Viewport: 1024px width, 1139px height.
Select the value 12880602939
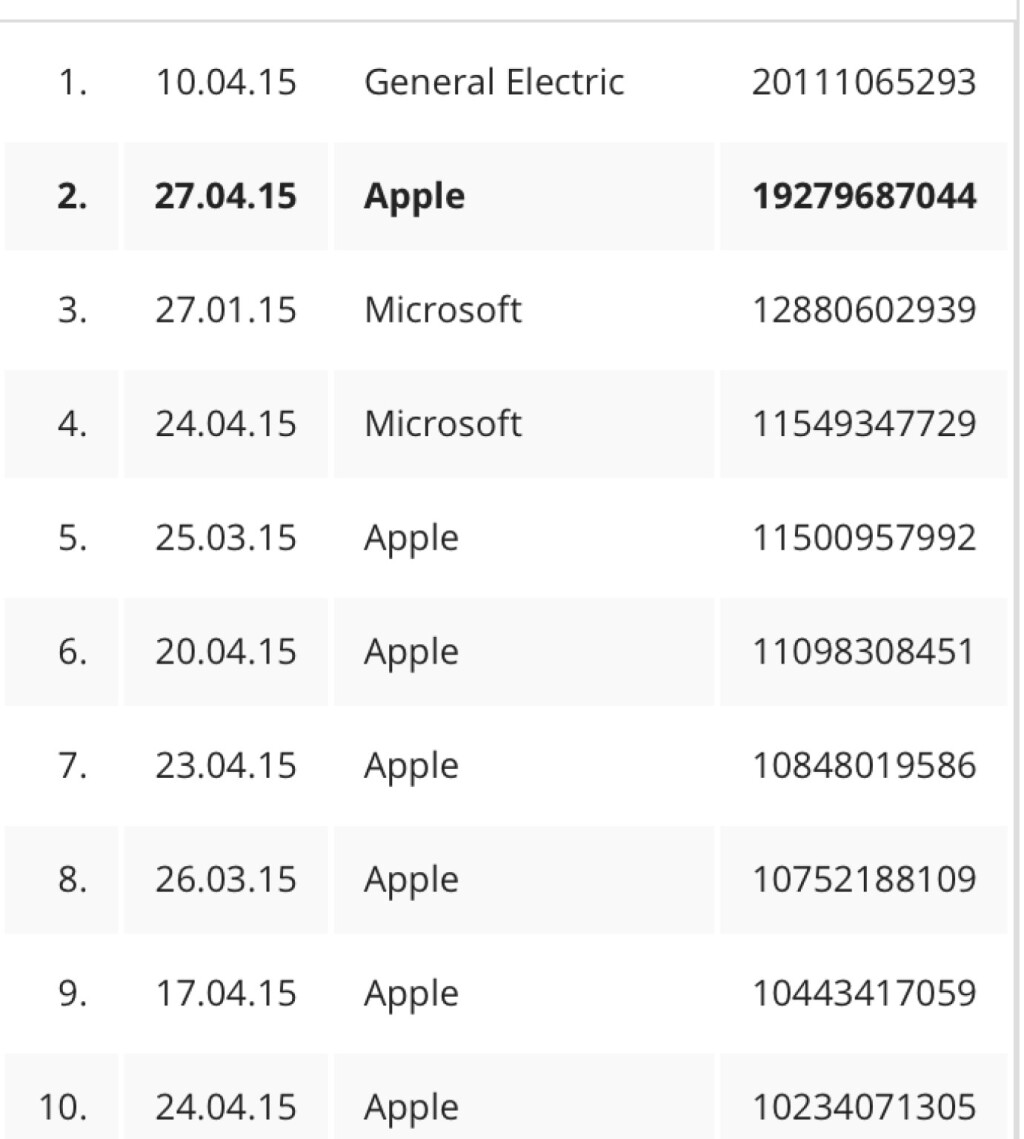[x=863, y=310]
